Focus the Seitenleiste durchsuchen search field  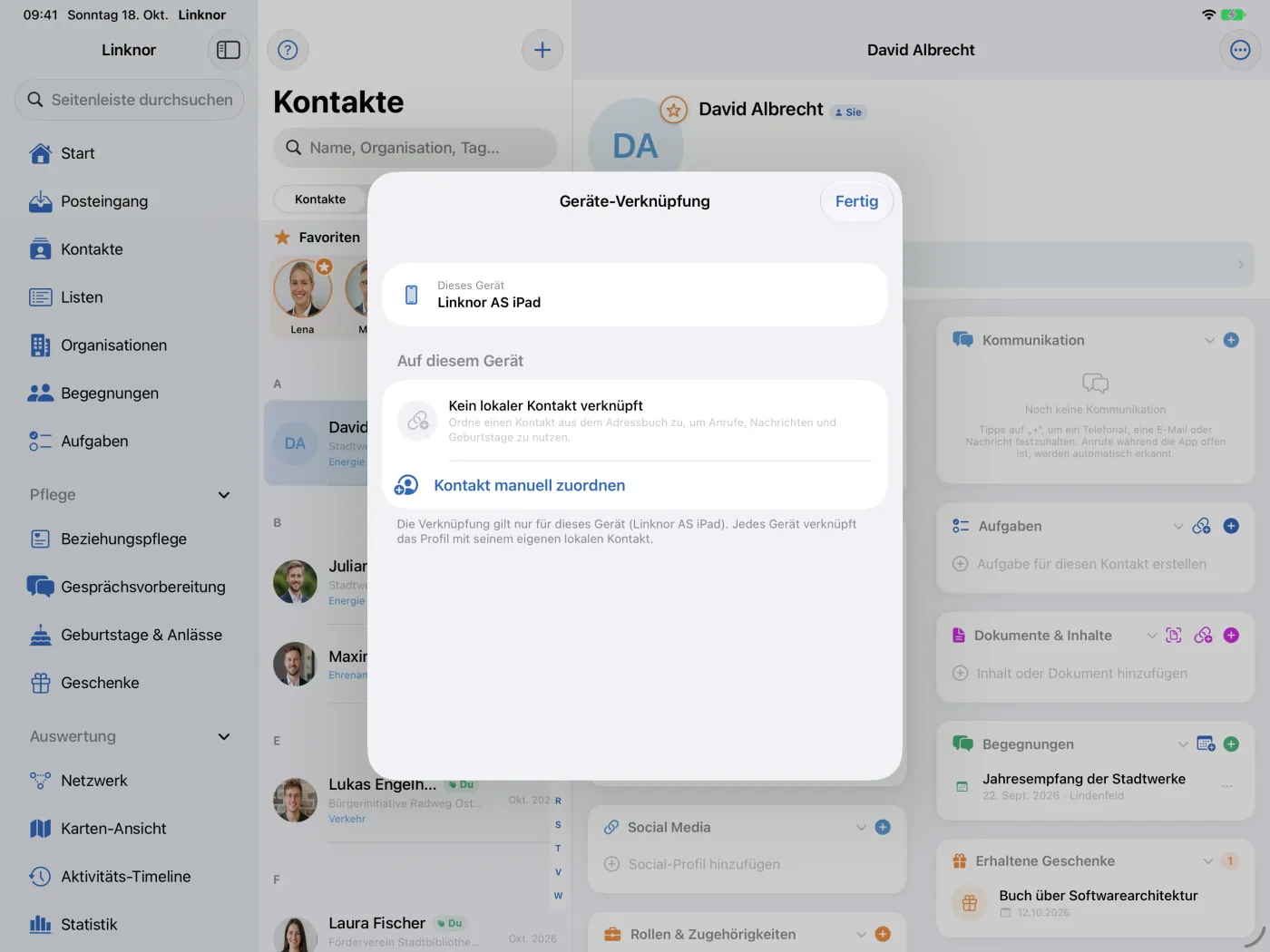[129, 100]
